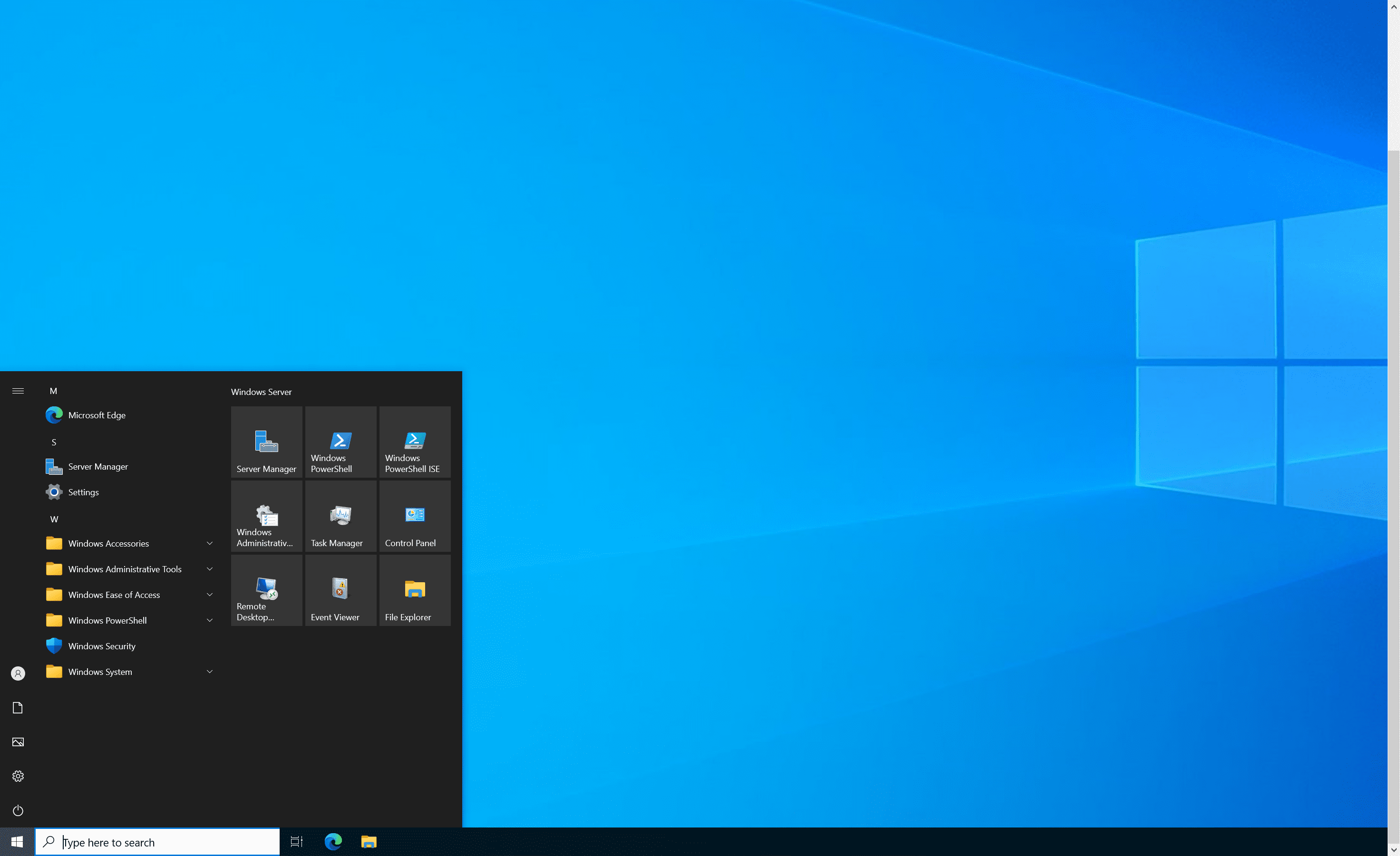1400x856 pixels.
Task: Expand Windows Administrative Tools
Action: click(x=128, y=568)
